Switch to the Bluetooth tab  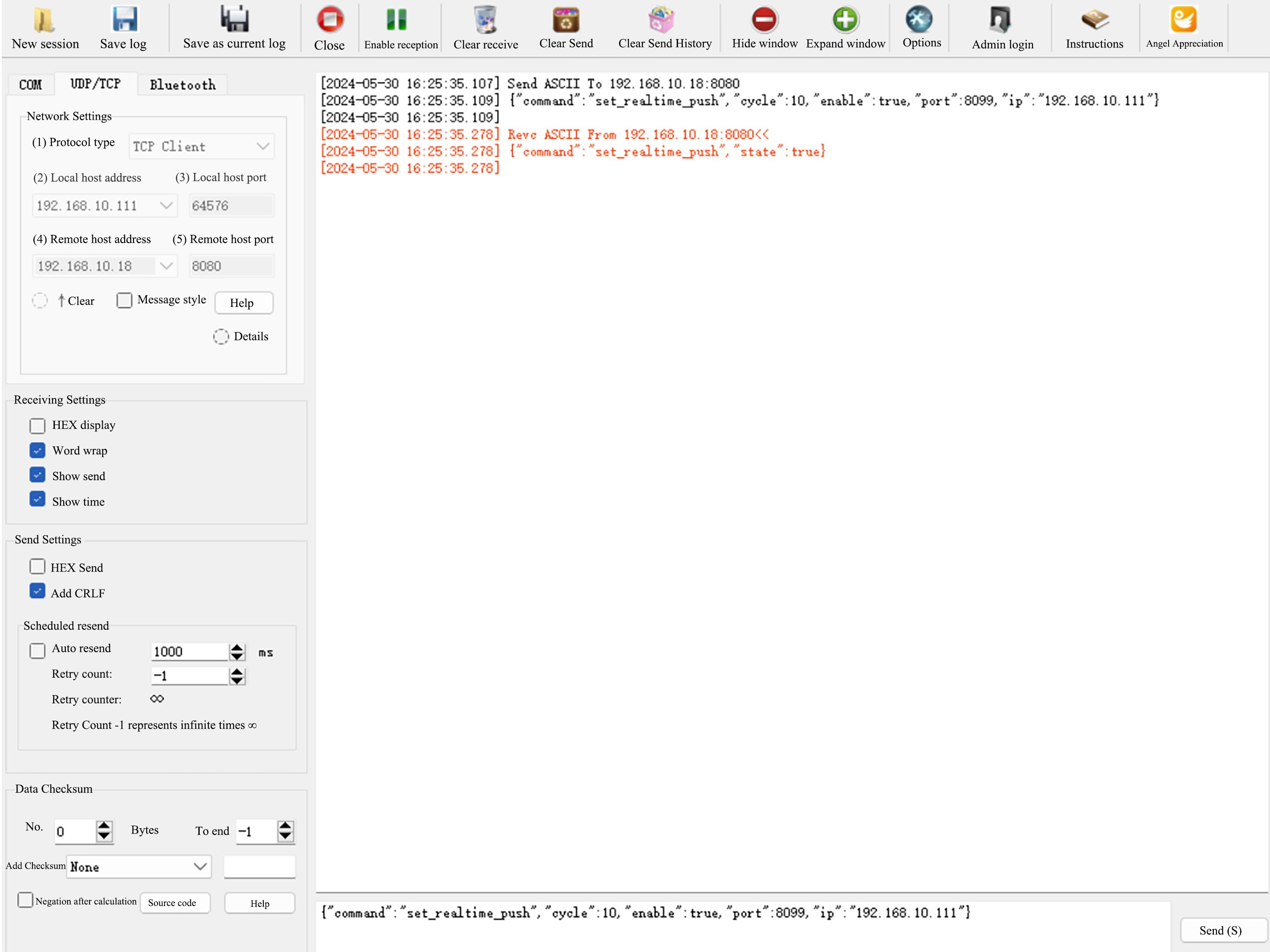(182, 84)
